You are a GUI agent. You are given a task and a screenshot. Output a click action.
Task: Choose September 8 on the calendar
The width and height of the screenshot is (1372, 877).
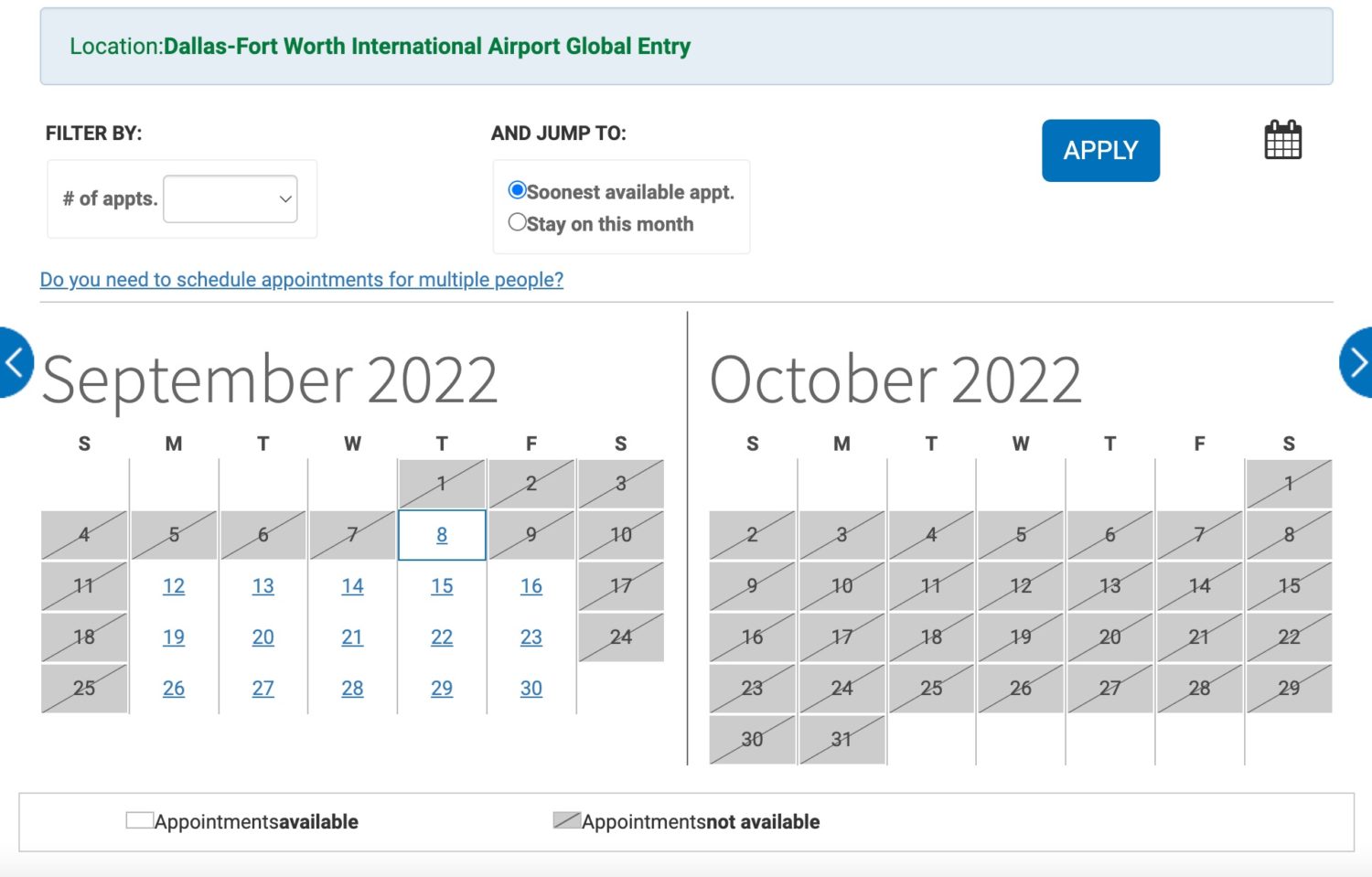(x=442, y=535)
